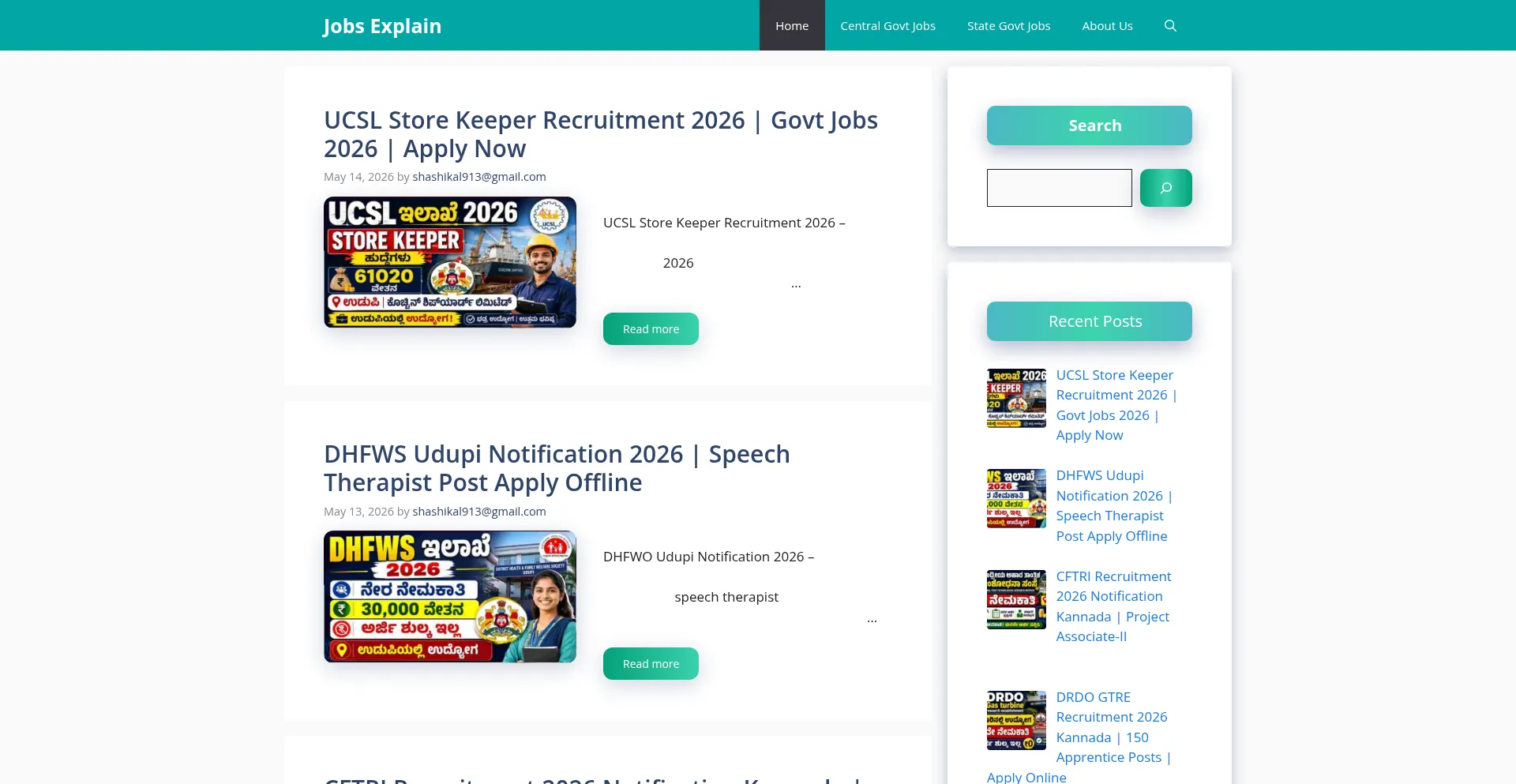Focus the sidebar search text field
1516x784 pixels.
[1059, 188]
